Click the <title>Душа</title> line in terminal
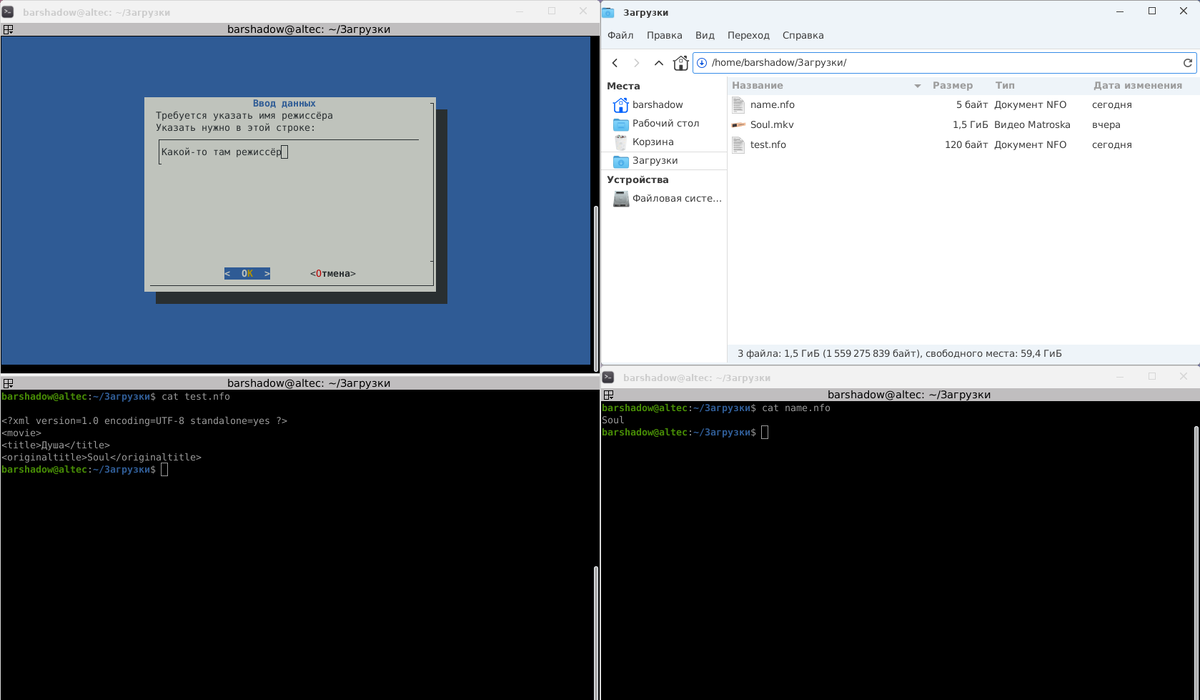 56,445
